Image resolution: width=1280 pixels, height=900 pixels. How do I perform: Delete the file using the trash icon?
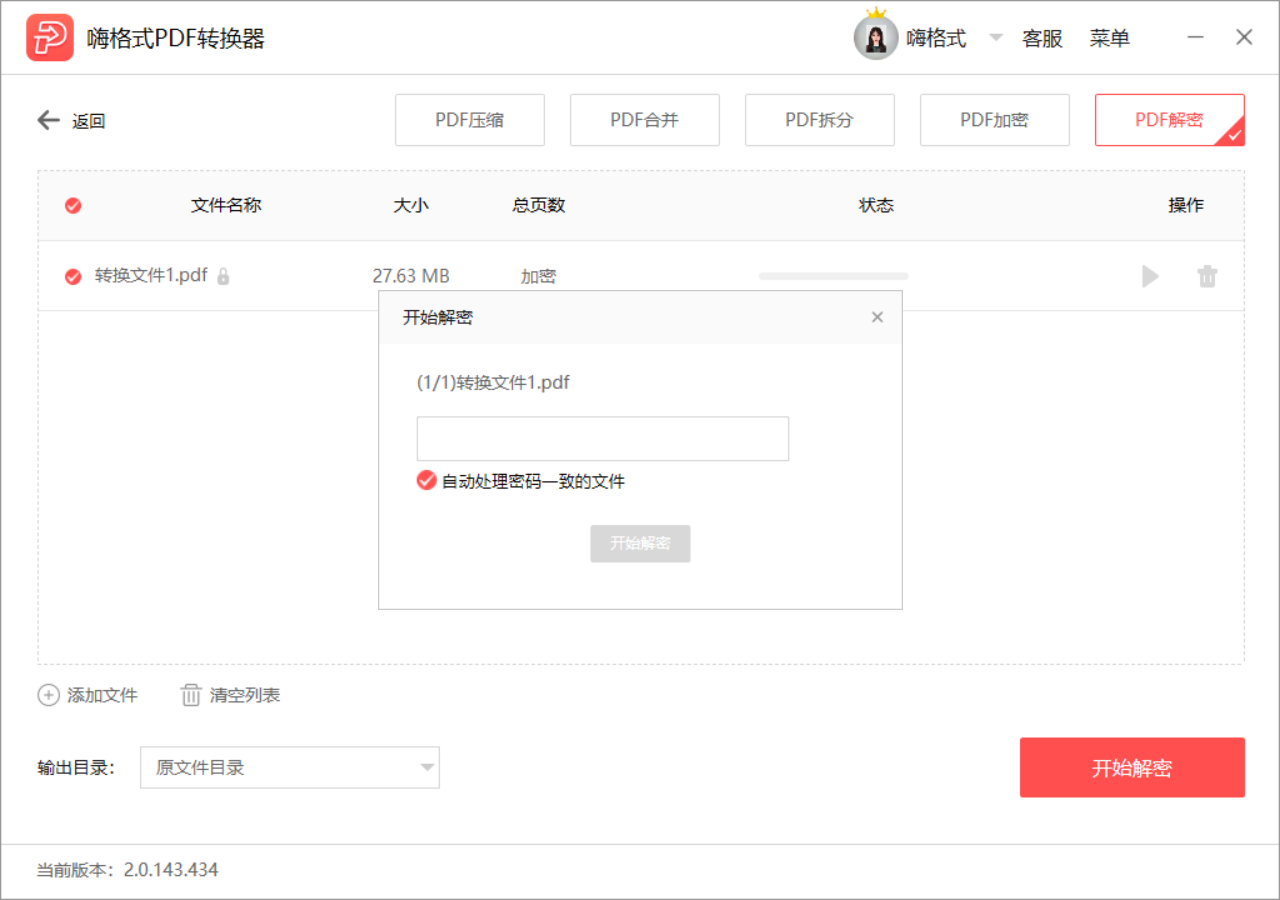[1208, 276]
